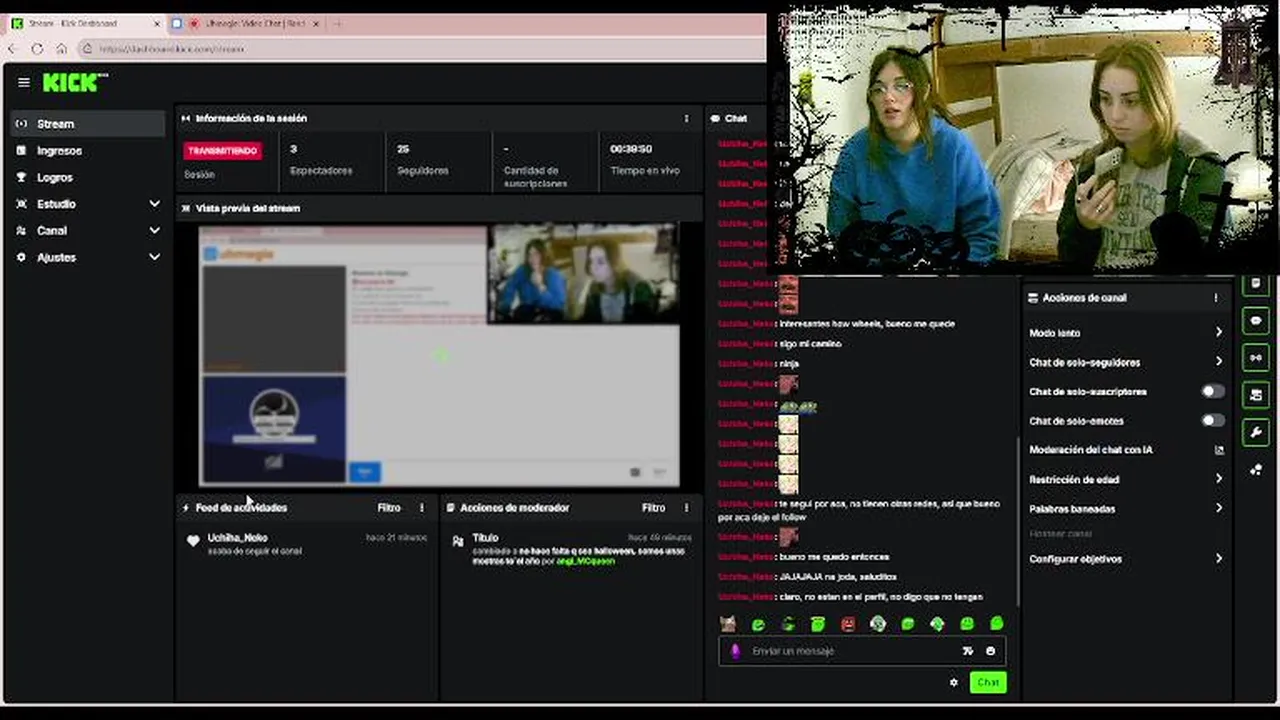
Task: Click the angl_MCQueen moderator link
Action: tap(585, 561)
